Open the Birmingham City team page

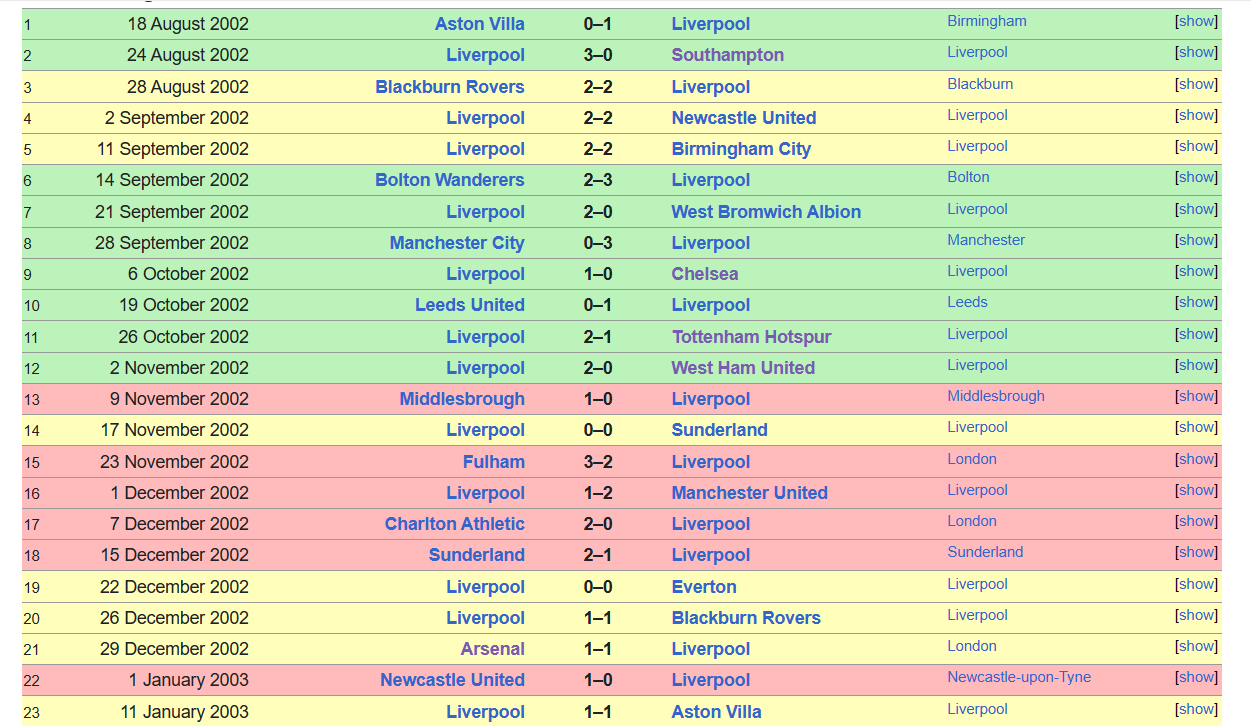[741, 149]
